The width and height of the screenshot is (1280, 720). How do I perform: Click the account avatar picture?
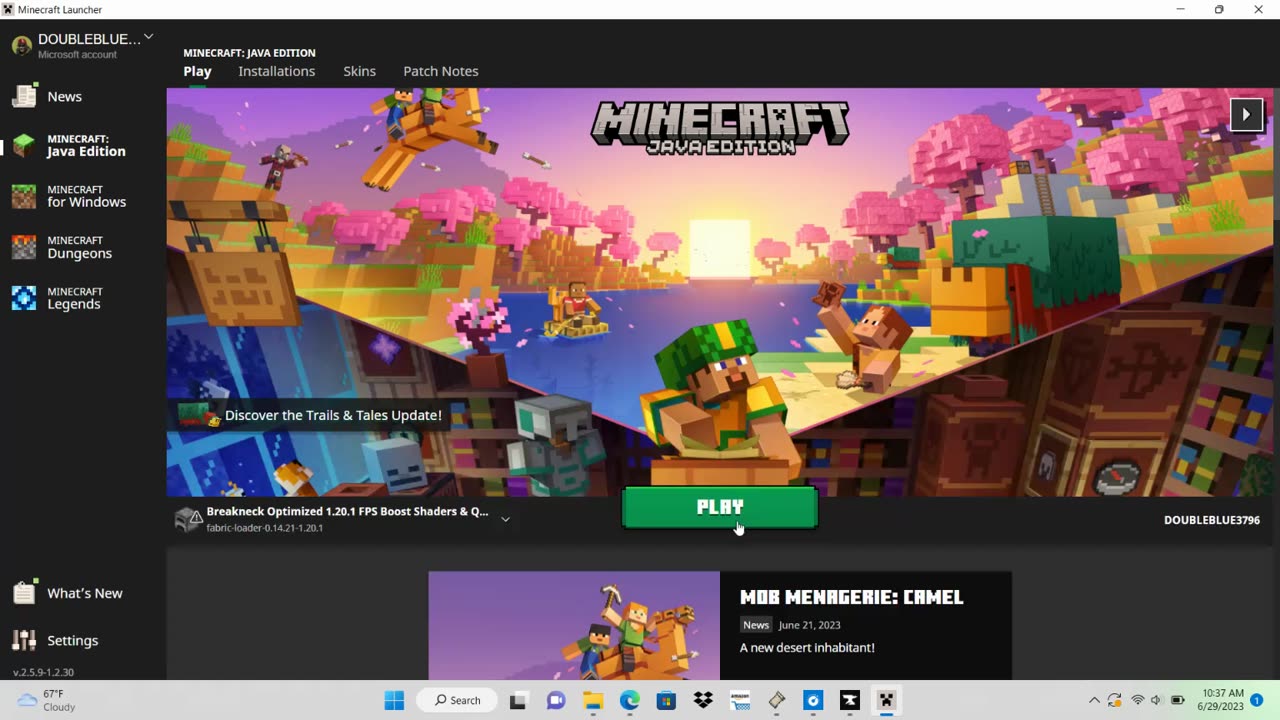(x=21, y=46)
